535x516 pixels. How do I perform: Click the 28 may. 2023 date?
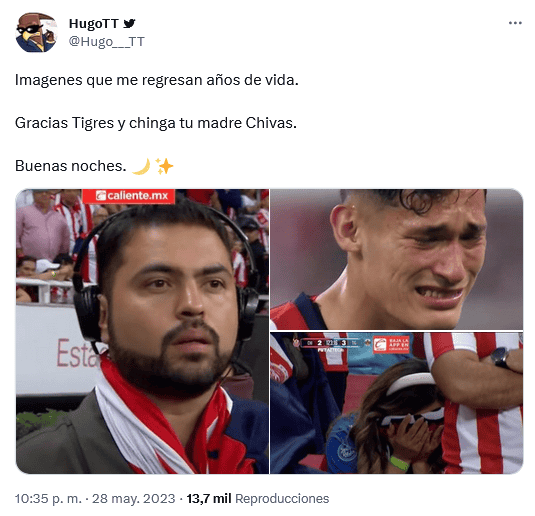[134, 499]
